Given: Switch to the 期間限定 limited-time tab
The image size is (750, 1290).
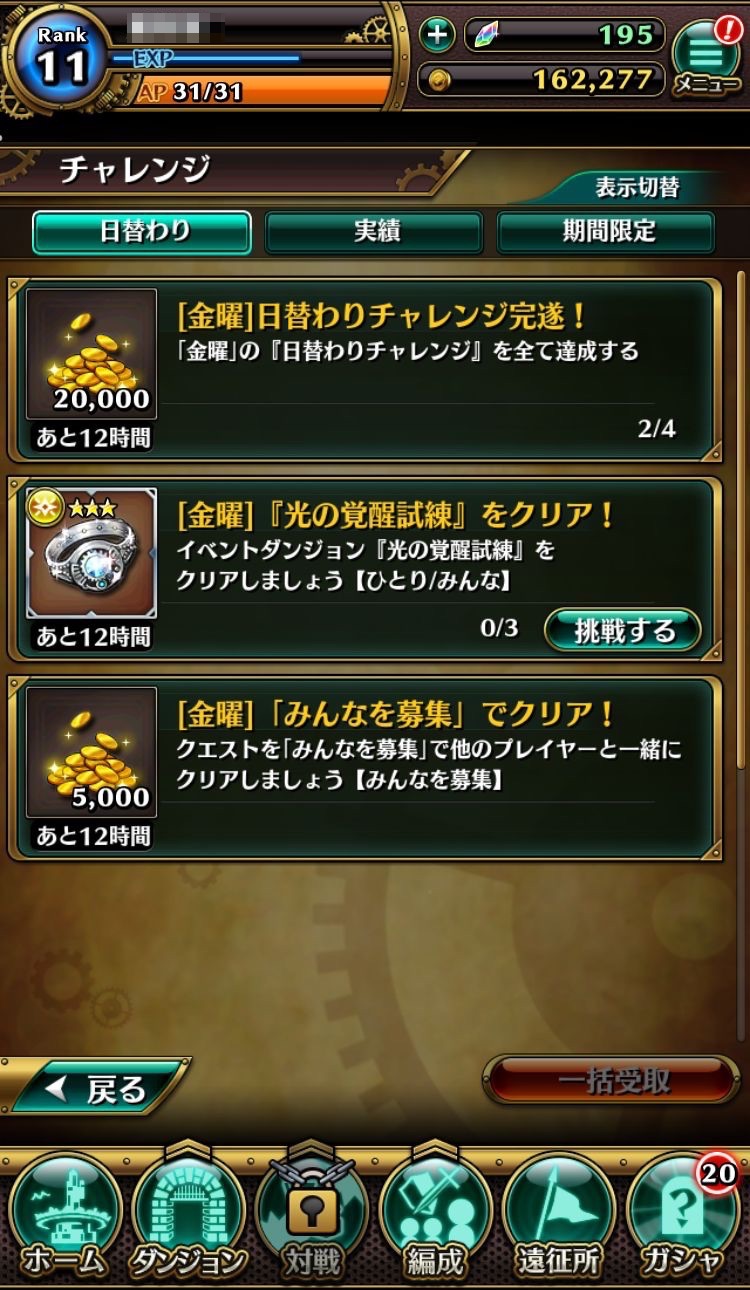Looking at the screenshot, I should pyautogui.click(x=606, y=232).
